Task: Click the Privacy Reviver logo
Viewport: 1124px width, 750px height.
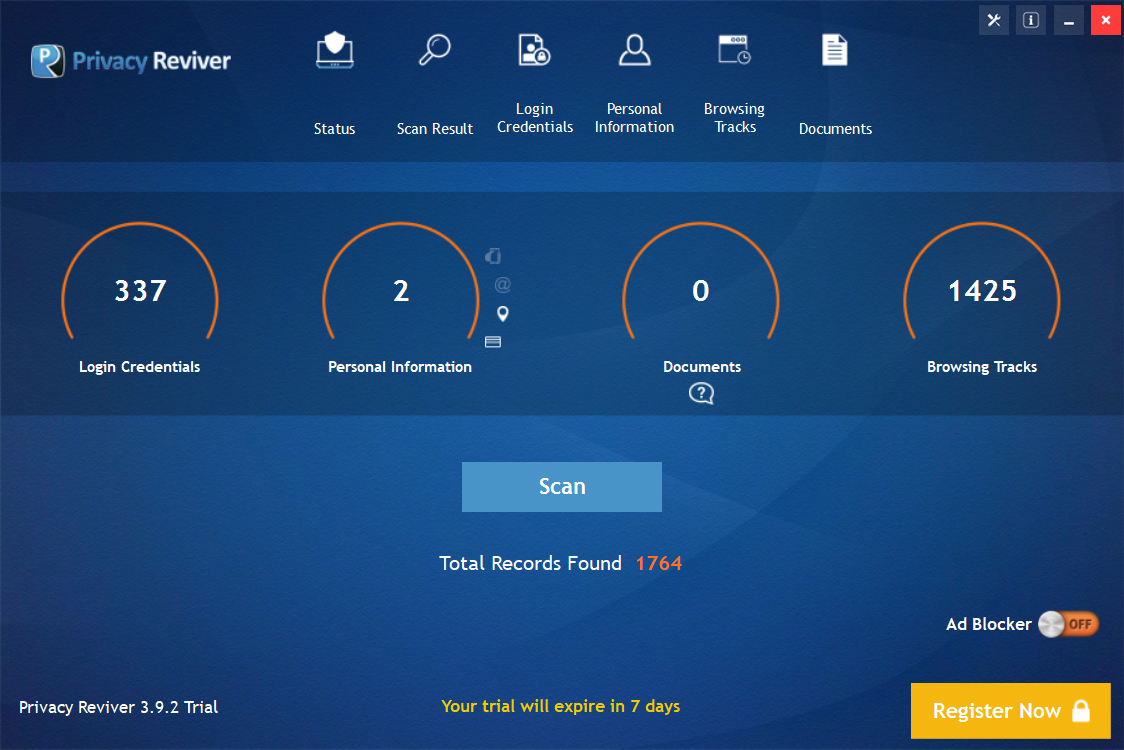Action: (131, 61)
